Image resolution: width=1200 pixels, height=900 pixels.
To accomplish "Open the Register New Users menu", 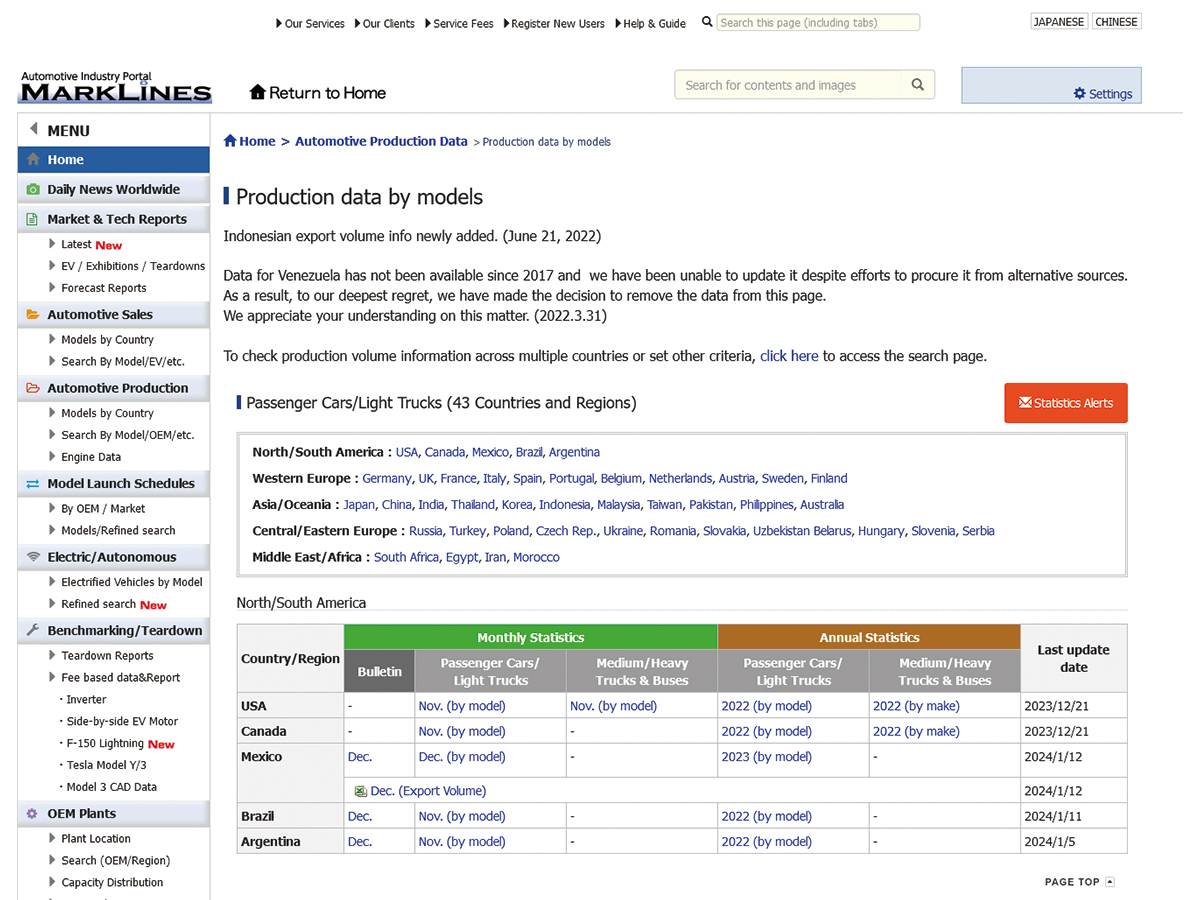I will click(554, 24).
